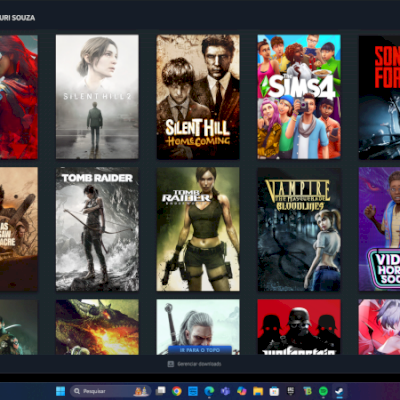
Task: Open the partially visible Sonic Forces cover
Action: (379, 97)
